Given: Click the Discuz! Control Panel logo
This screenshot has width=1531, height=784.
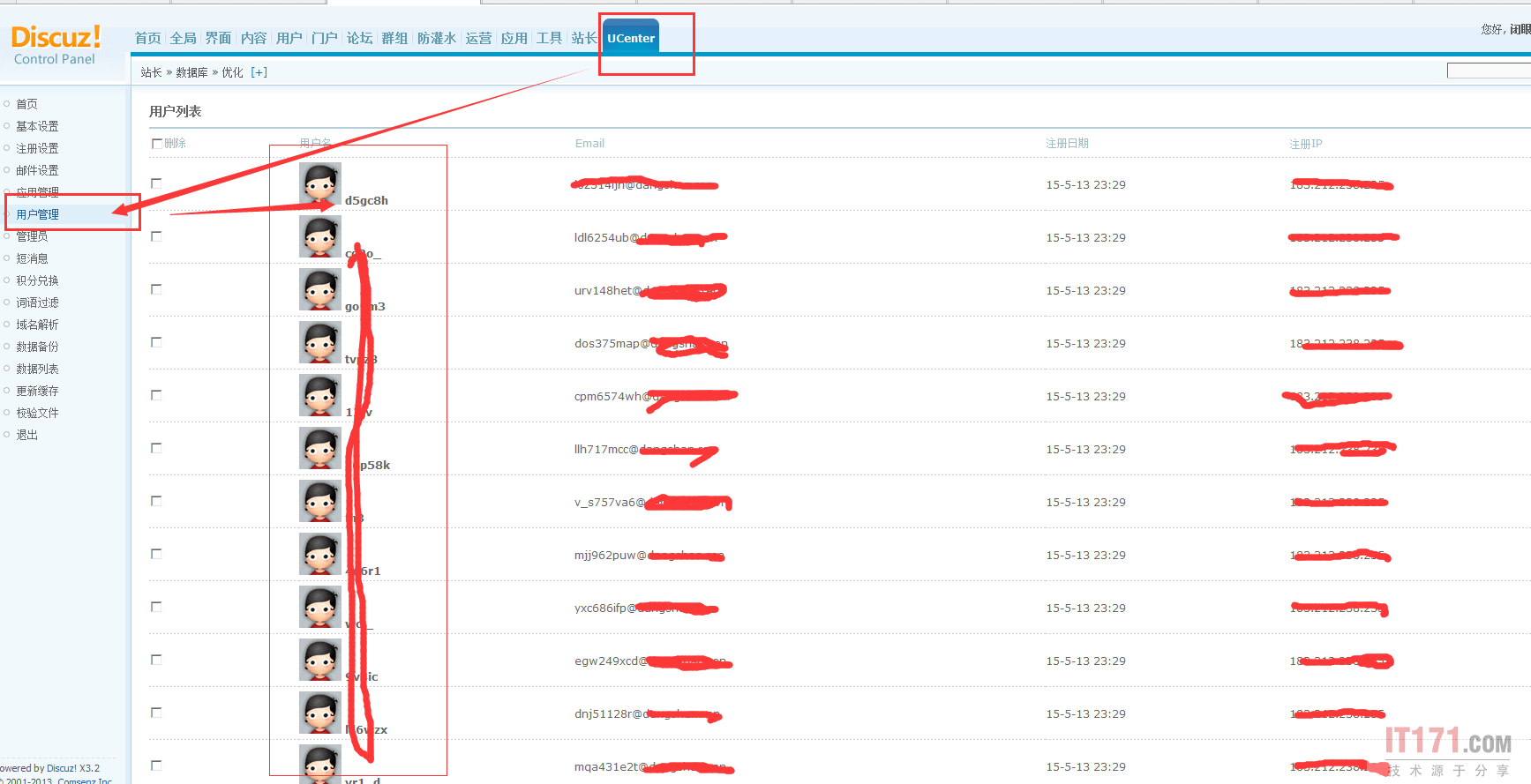Looking at the screenshot, I should pos(56,44).
